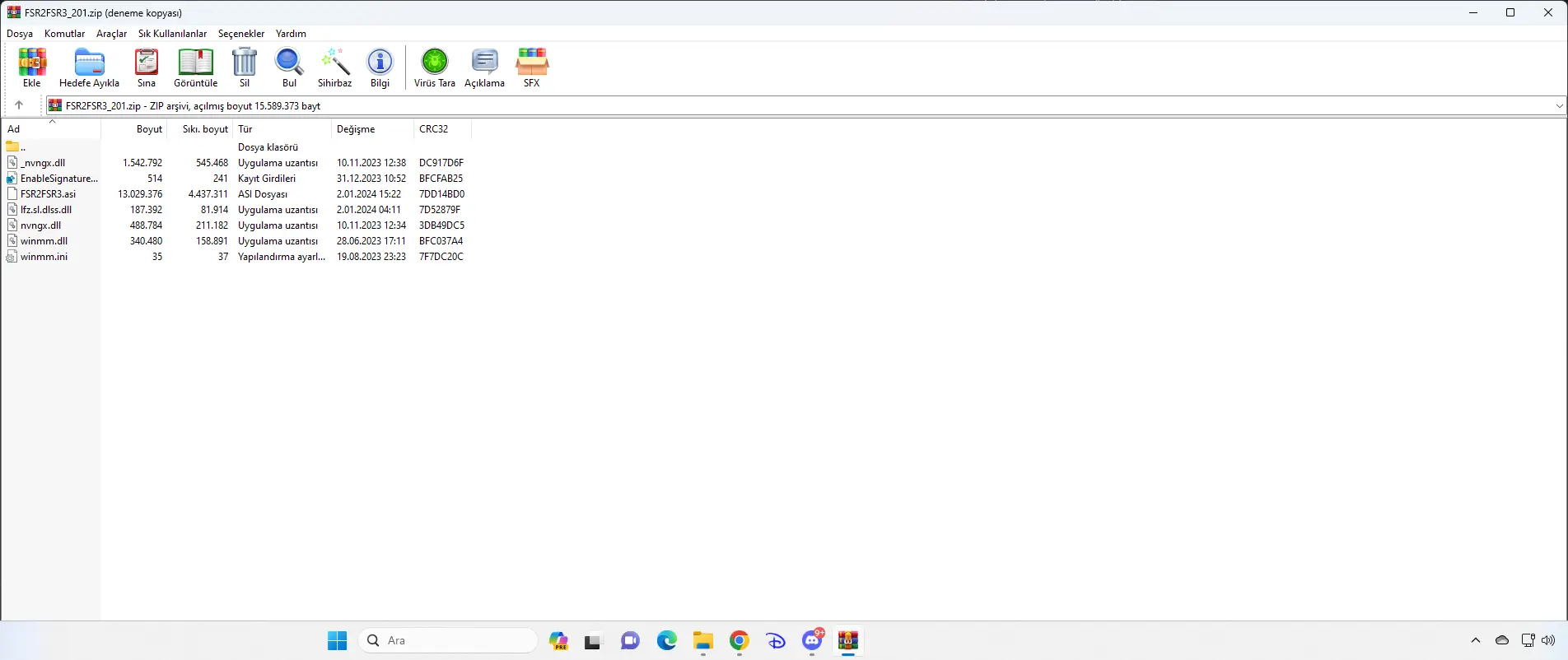Click the Sil (Delete) trash icon

tap(245, 67)
